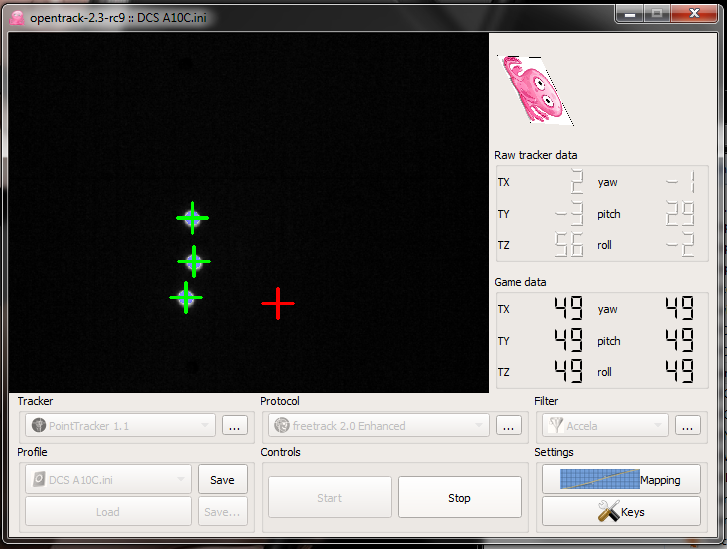Image resolution: width=727 pixels, height=549 pixels.
Task: Click the opentrack icon in the title bar
Action: [17, 17]
